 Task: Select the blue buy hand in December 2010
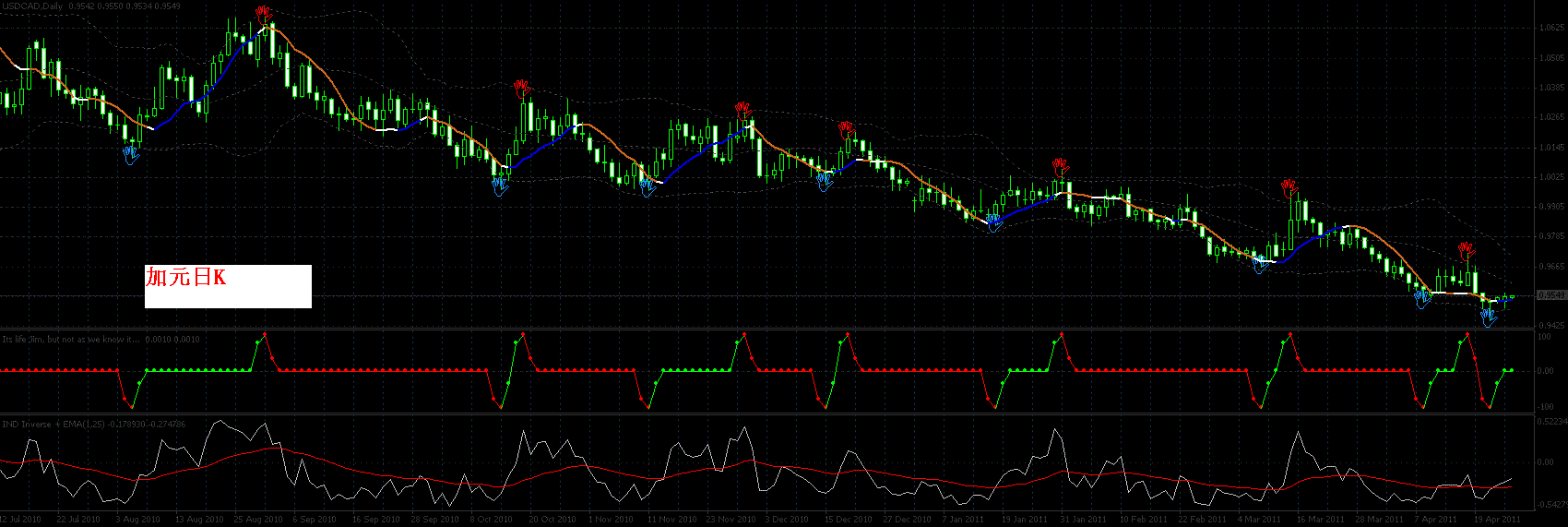point(824,181)
